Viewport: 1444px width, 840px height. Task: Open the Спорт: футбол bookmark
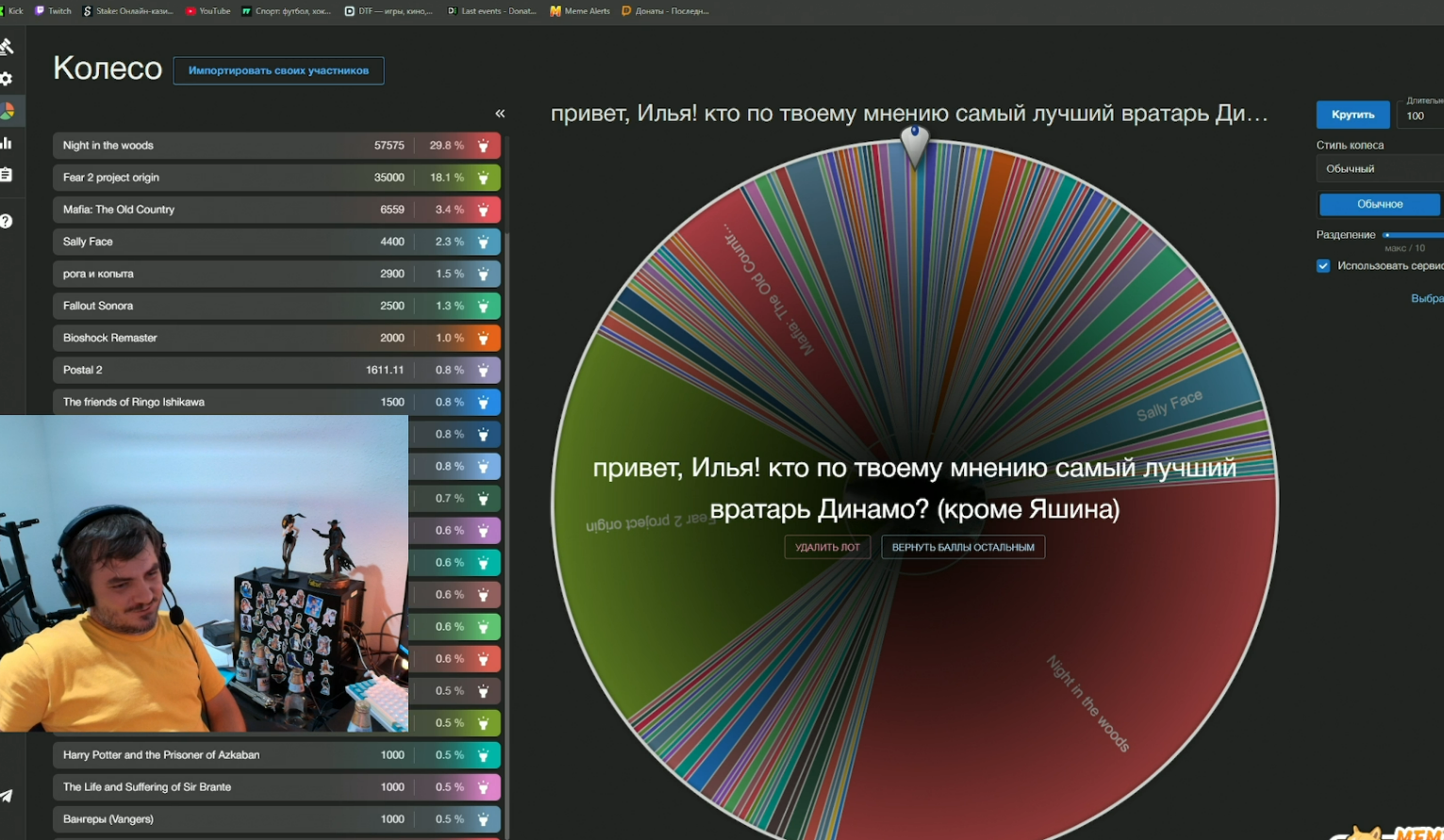(x=287, y=11)
